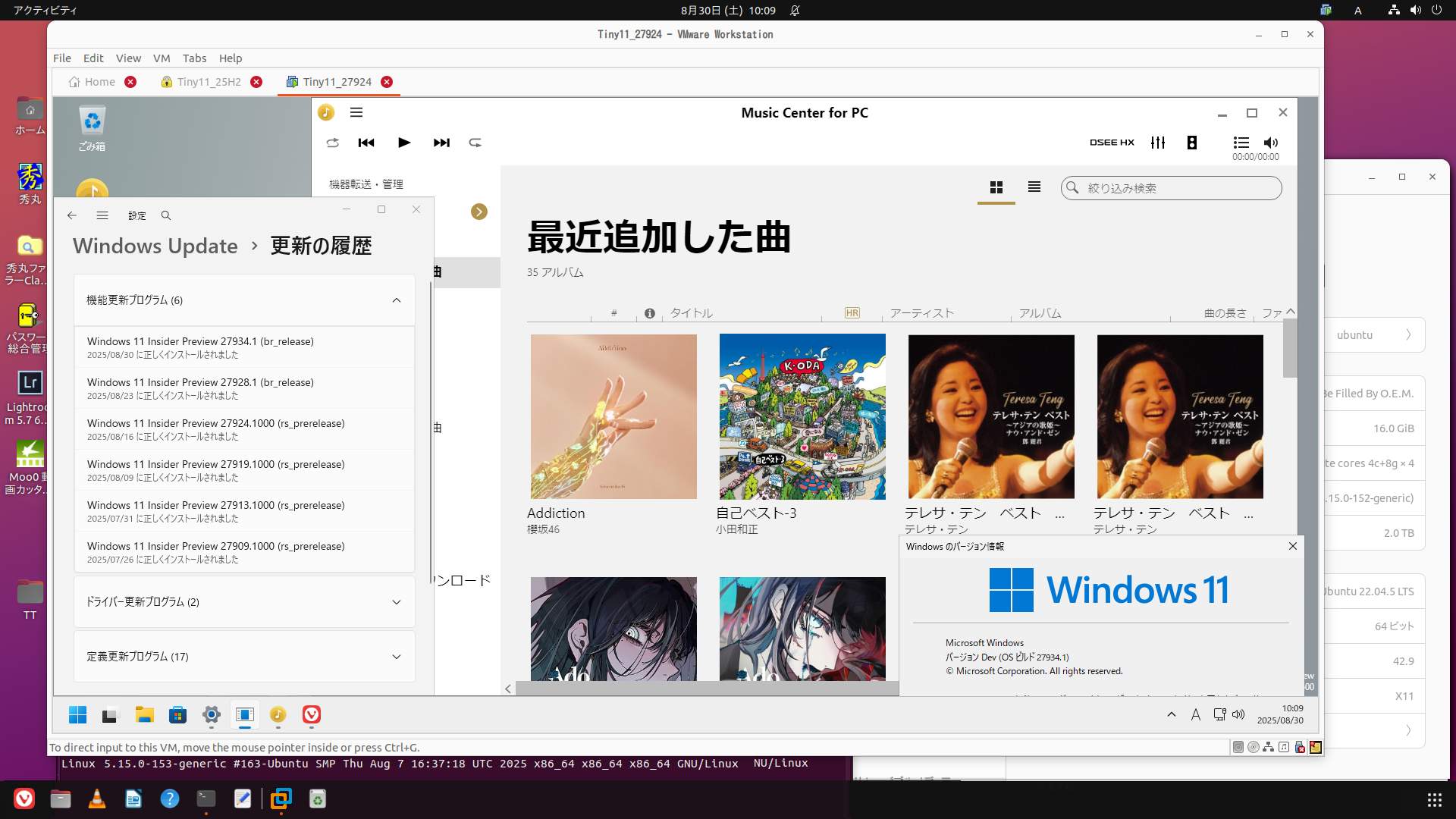Open the audio output device icon
1456x819 pixels.
click(x=1192, y=143)
